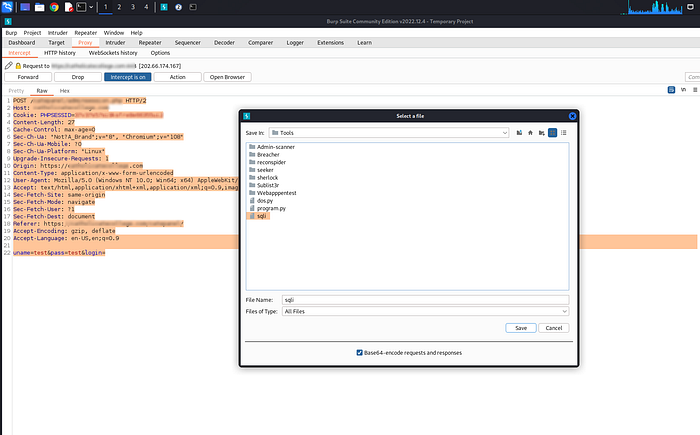Expand the terminal launcher dropdown arrow
The height and width of the screenshot is (435, 700).
tap(91, 7)
